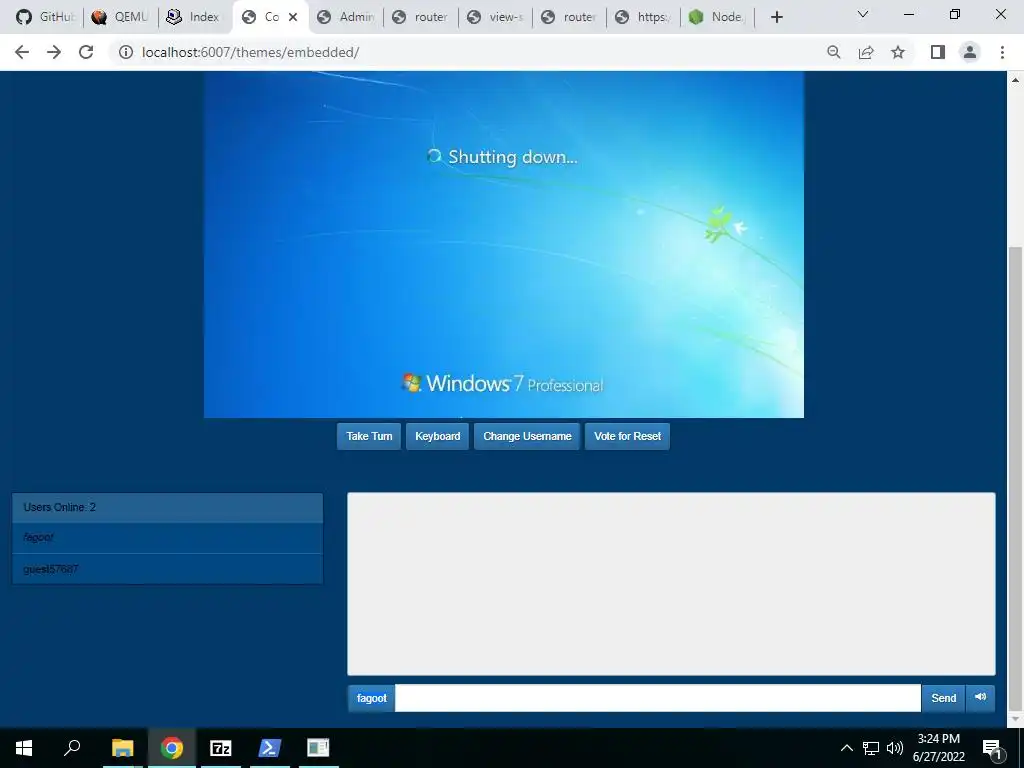Open the notification center icon

(x=992, y=748)
